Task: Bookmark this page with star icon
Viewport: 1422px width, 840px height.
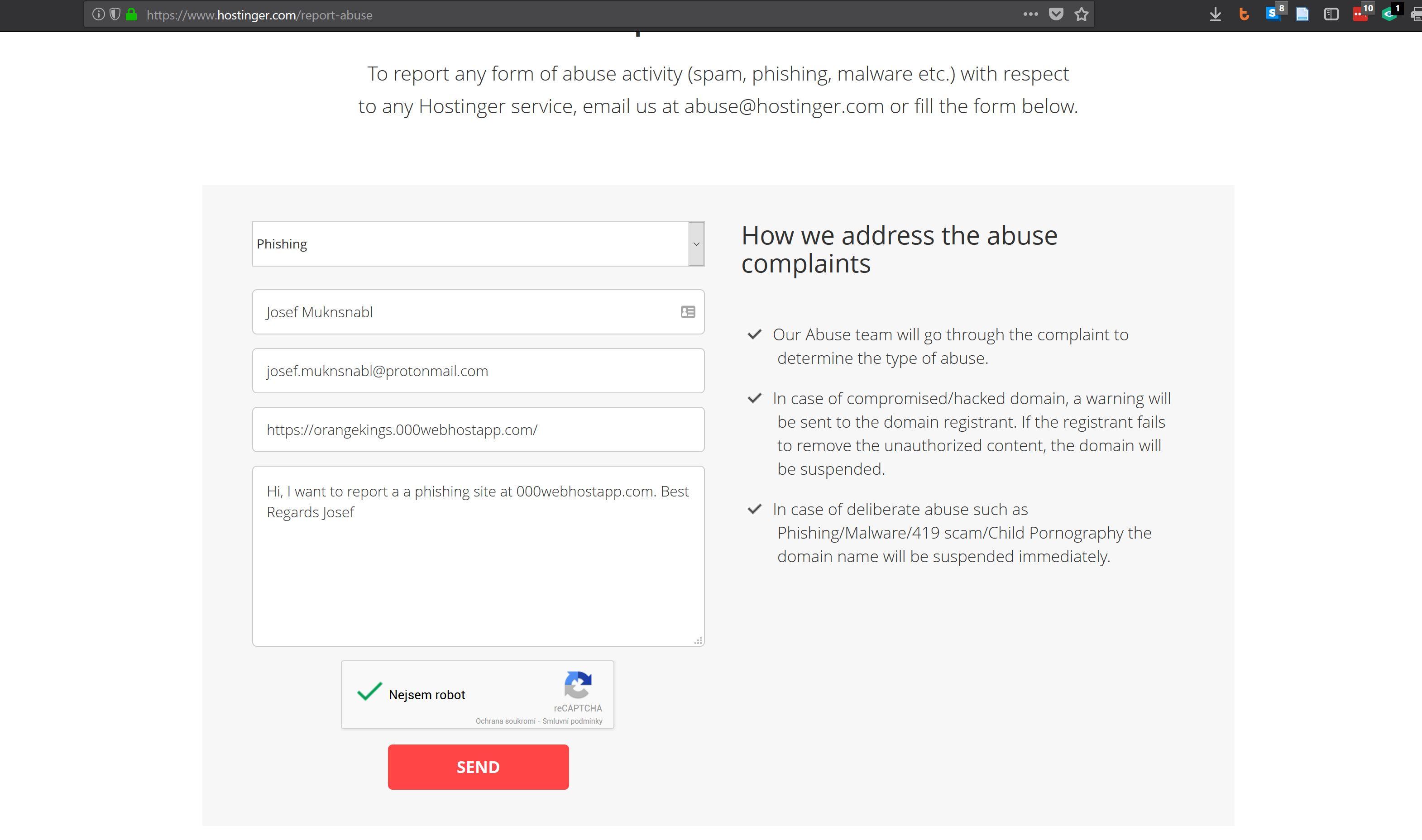Action: [x=1081, y=15]
